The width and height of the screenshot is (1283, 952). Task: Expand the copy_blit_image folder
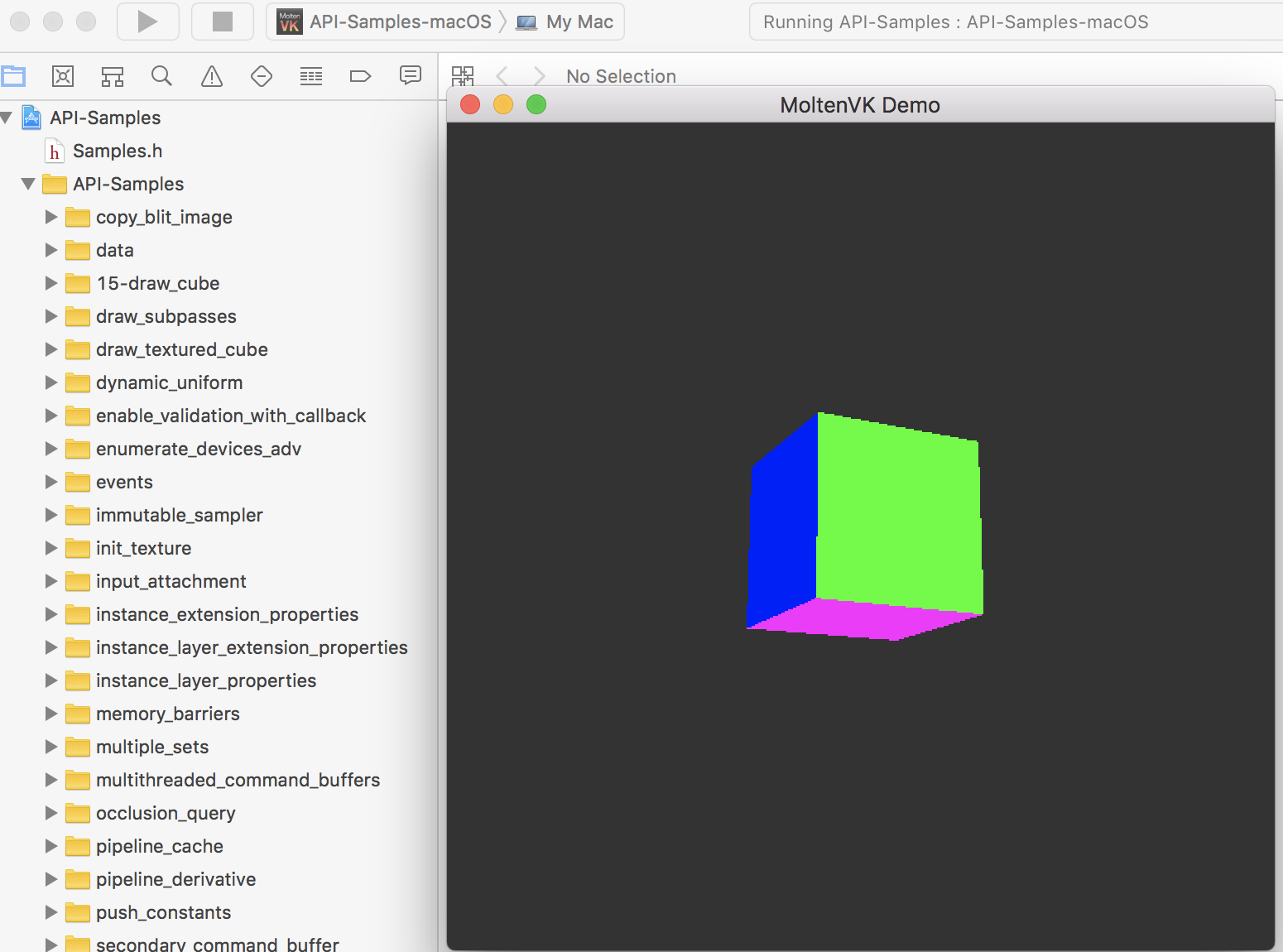pyautogui.click(x=51, y=217)
